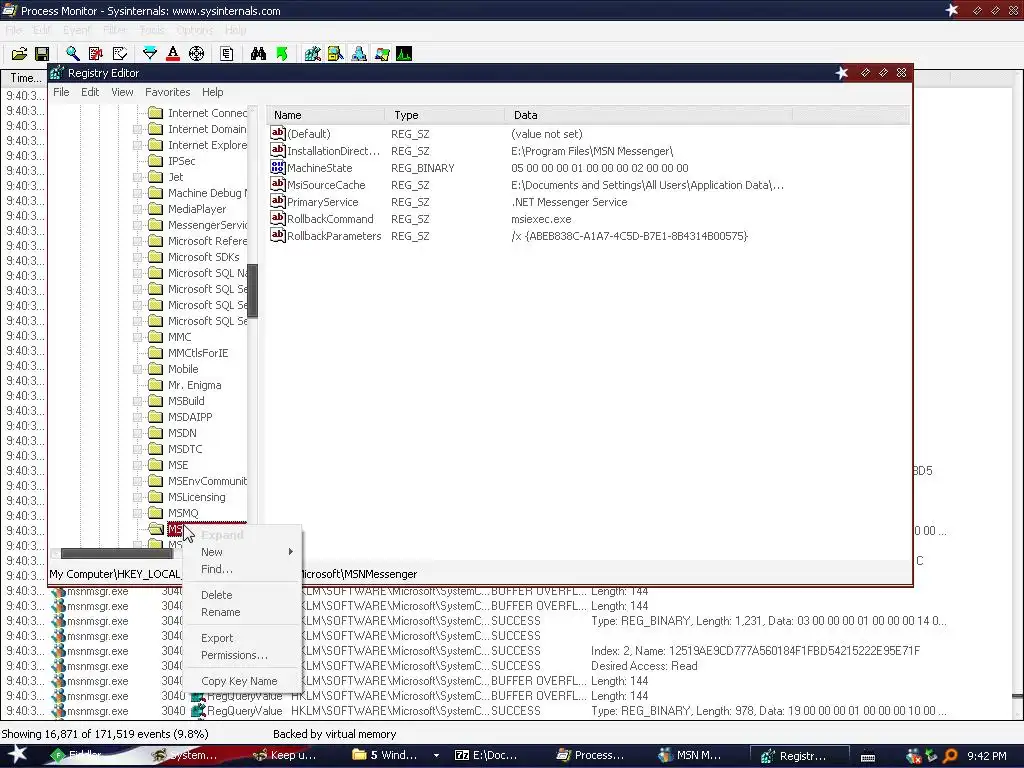Image resolution: width=1024 pixels, height=768 pixels.
Task: Choose Permissions... from the context menu
Action: point(242,655)
